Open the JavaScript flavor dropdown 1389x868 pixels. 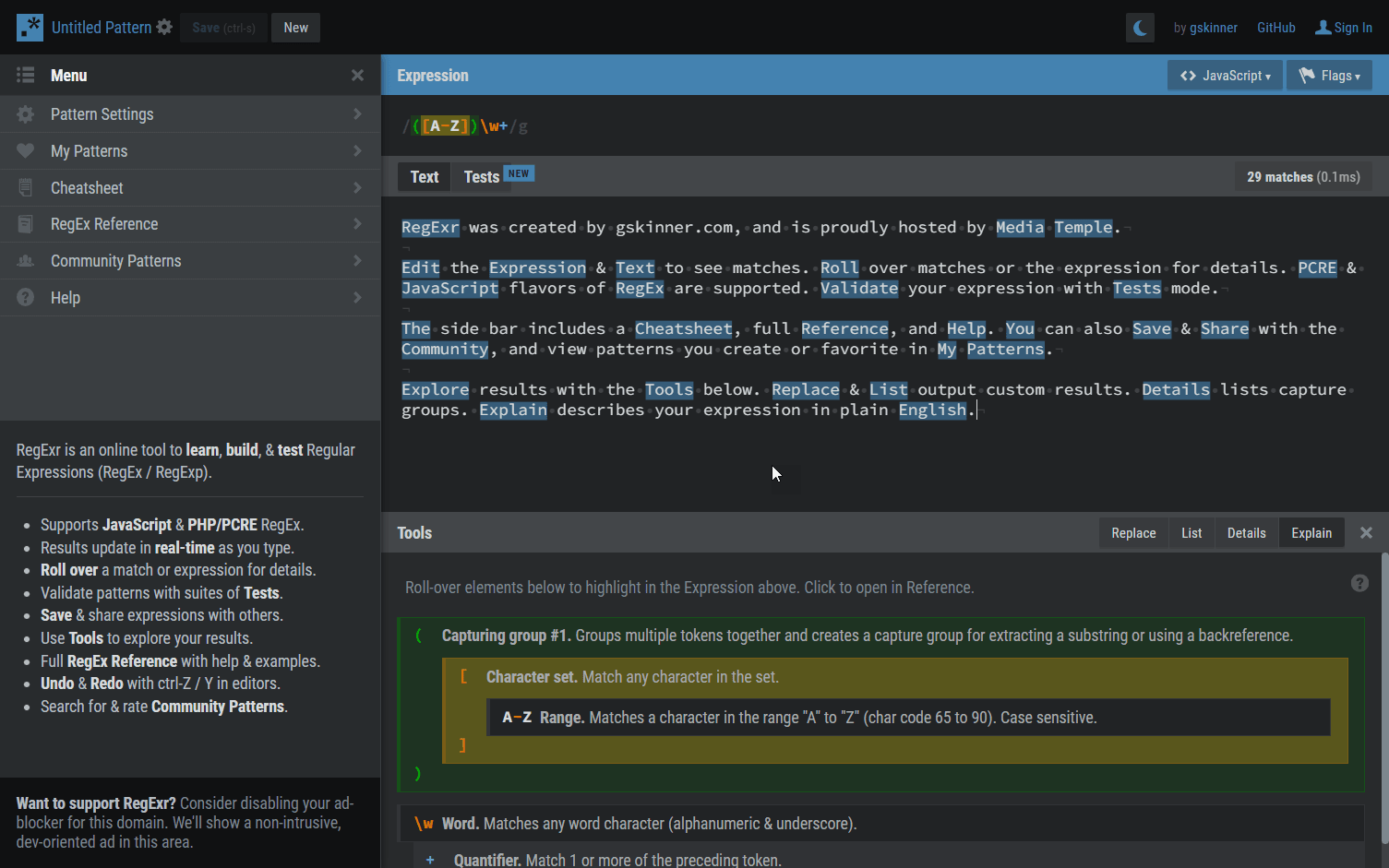(x=1225, y=76)
